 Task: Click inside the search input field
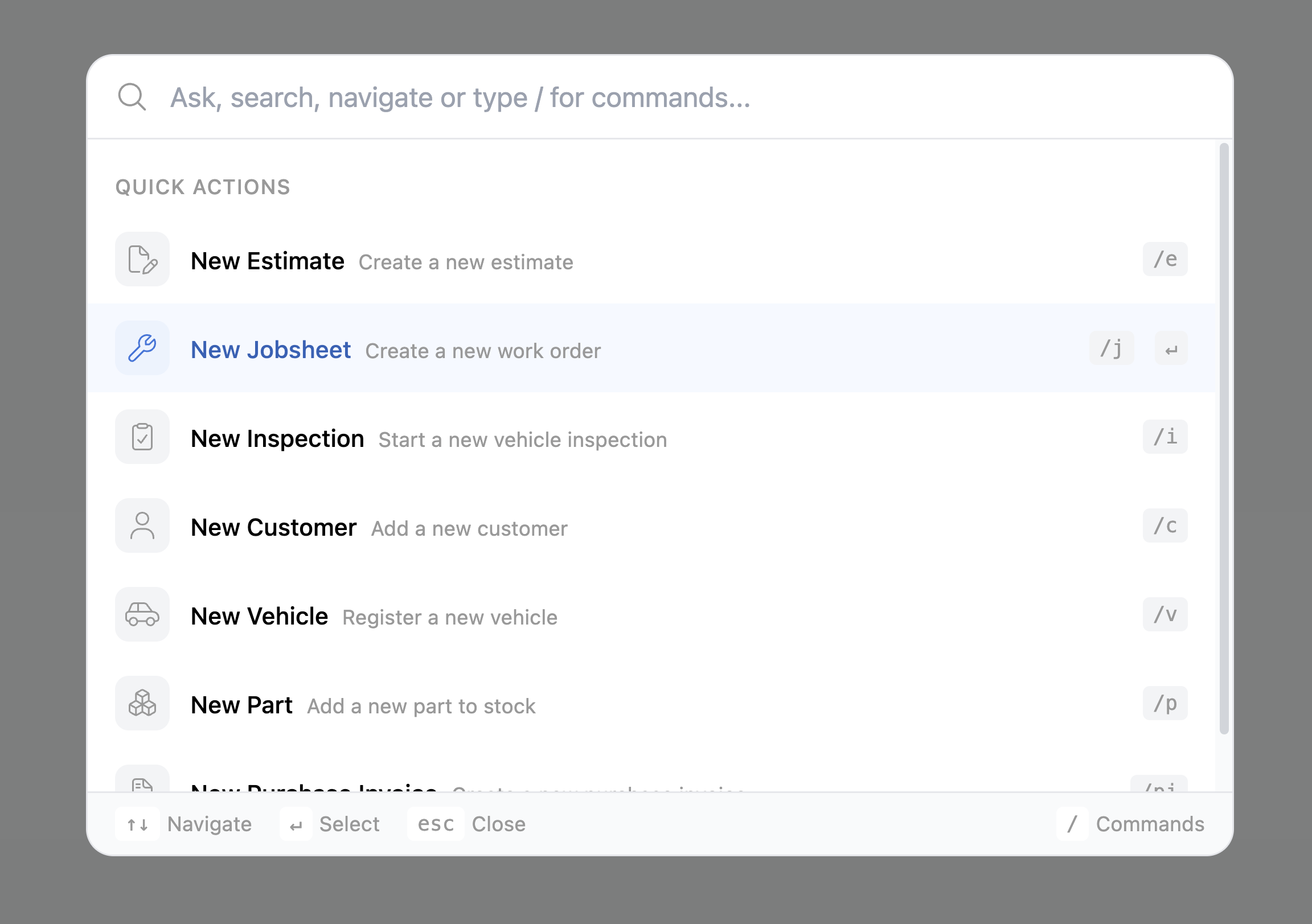coord(629,97)
